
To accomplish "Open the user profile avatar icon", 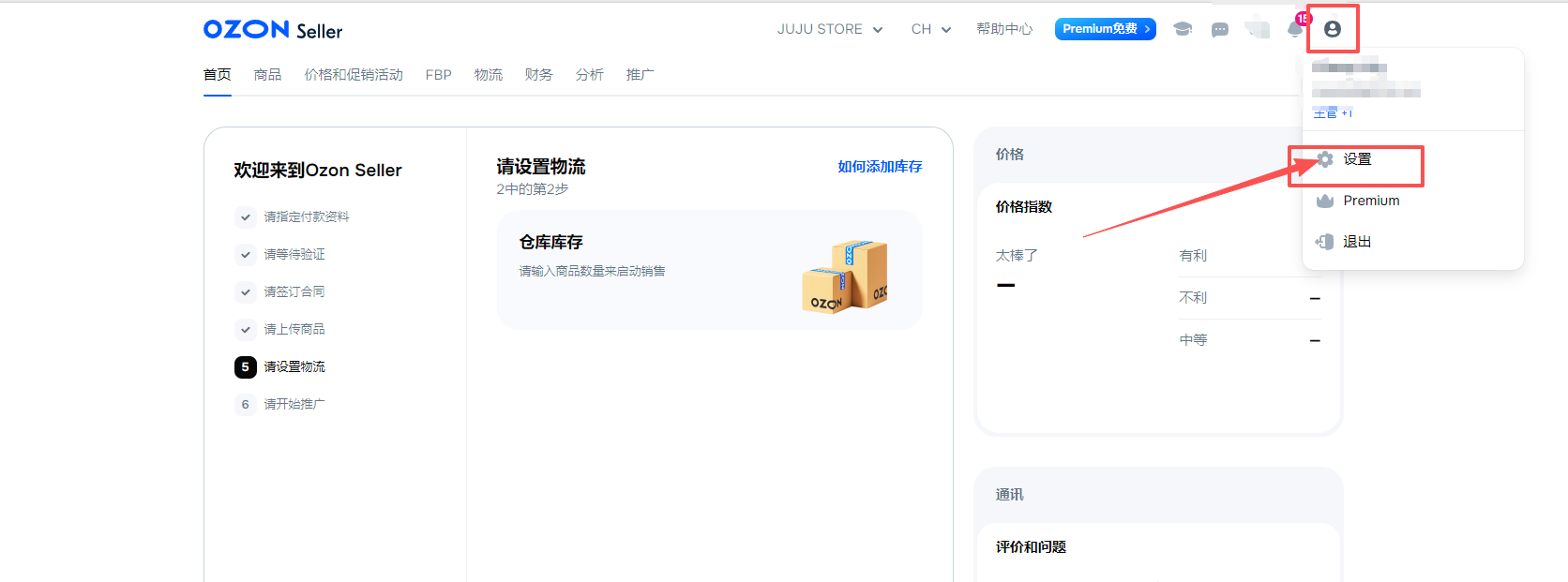I will (x=1332, y=29).
